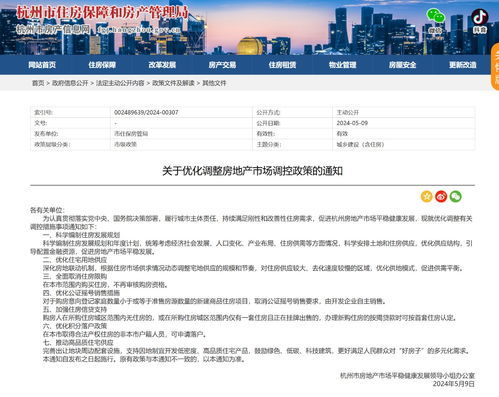Screen dimensions: 499x397
Task: Open the orange side tab at right edge
Action: tap(495, 67)
